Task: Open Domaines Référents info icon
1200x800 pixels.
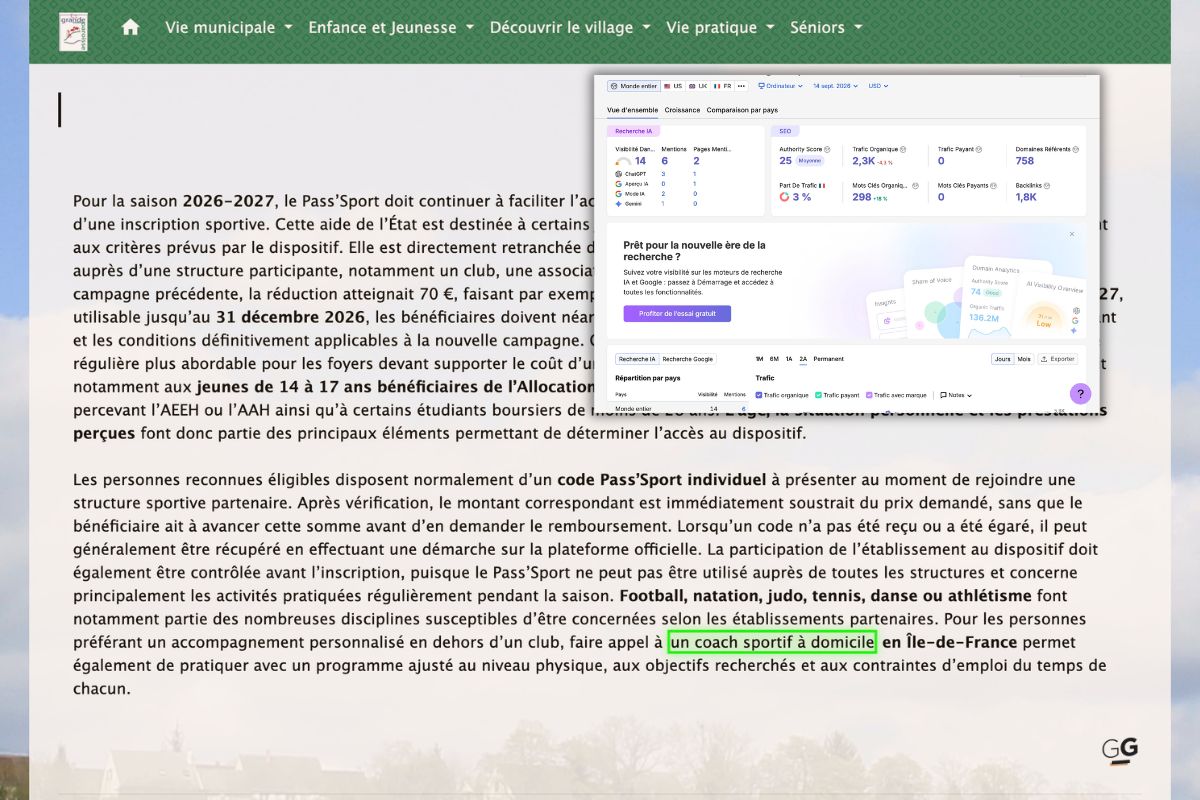Action: (x=1074, y=149)
